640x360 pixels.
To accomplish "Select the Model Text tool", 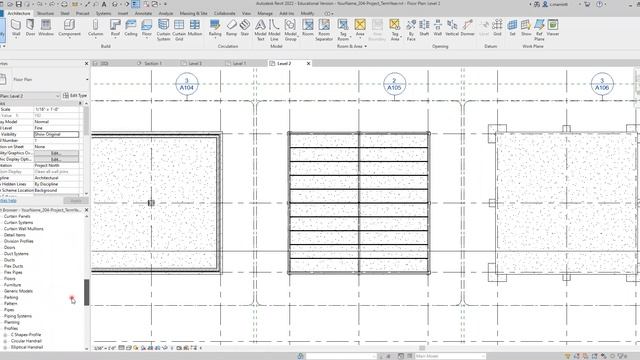I will 260,29.
